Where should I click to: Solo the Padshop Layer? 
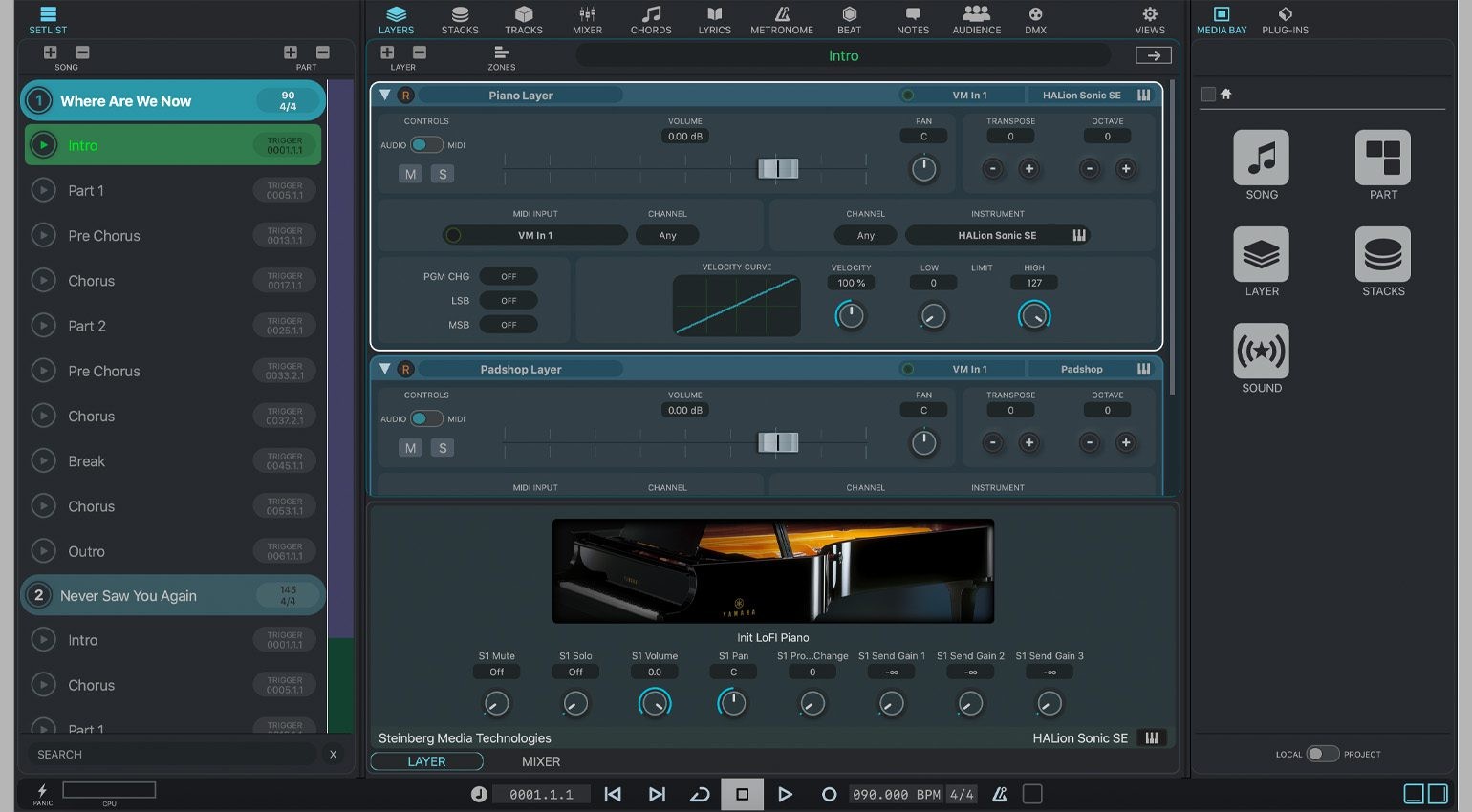(x=442, y=447)
